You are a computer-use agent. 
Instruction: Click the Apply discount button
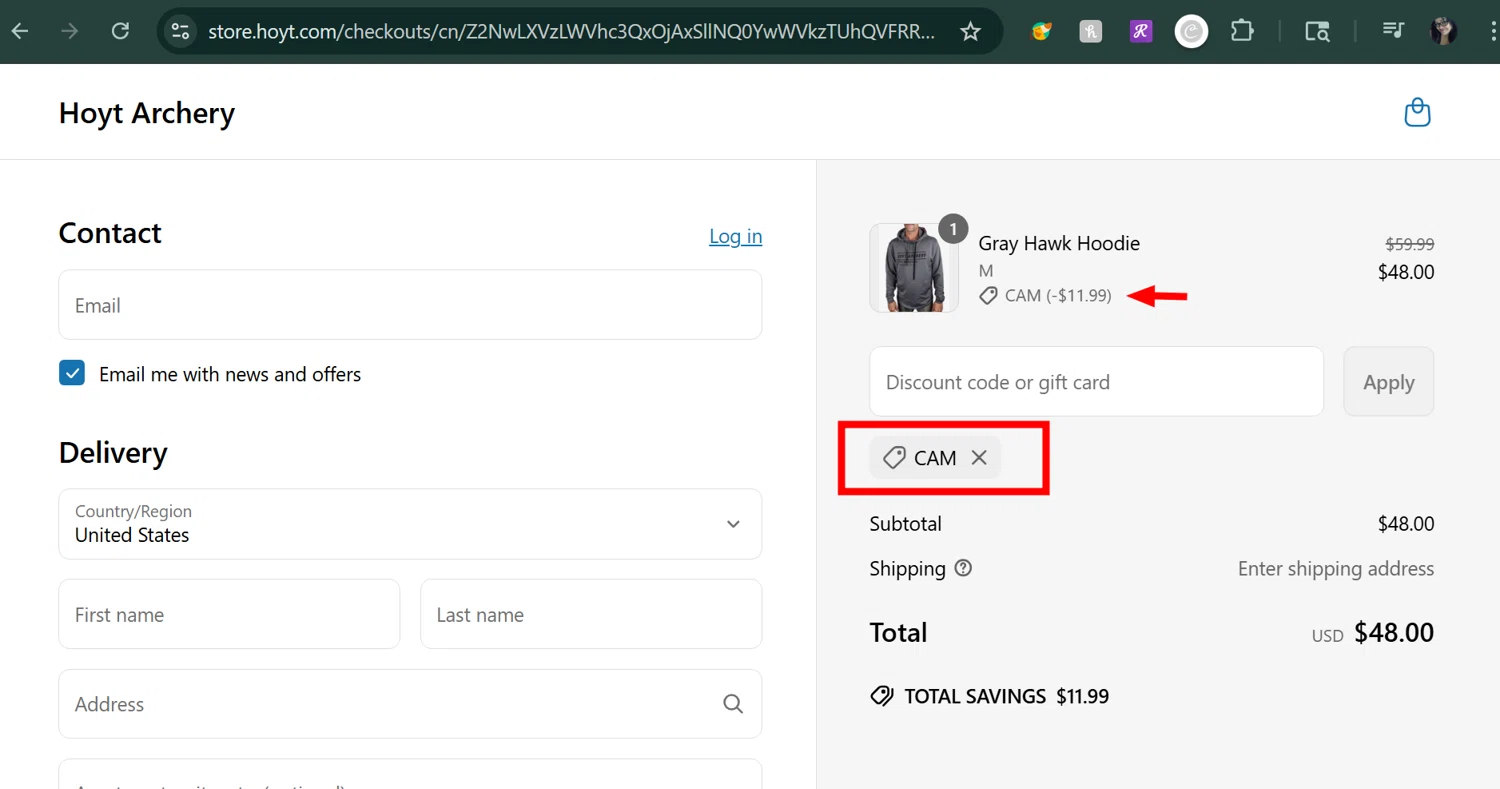pos(1388,382)
